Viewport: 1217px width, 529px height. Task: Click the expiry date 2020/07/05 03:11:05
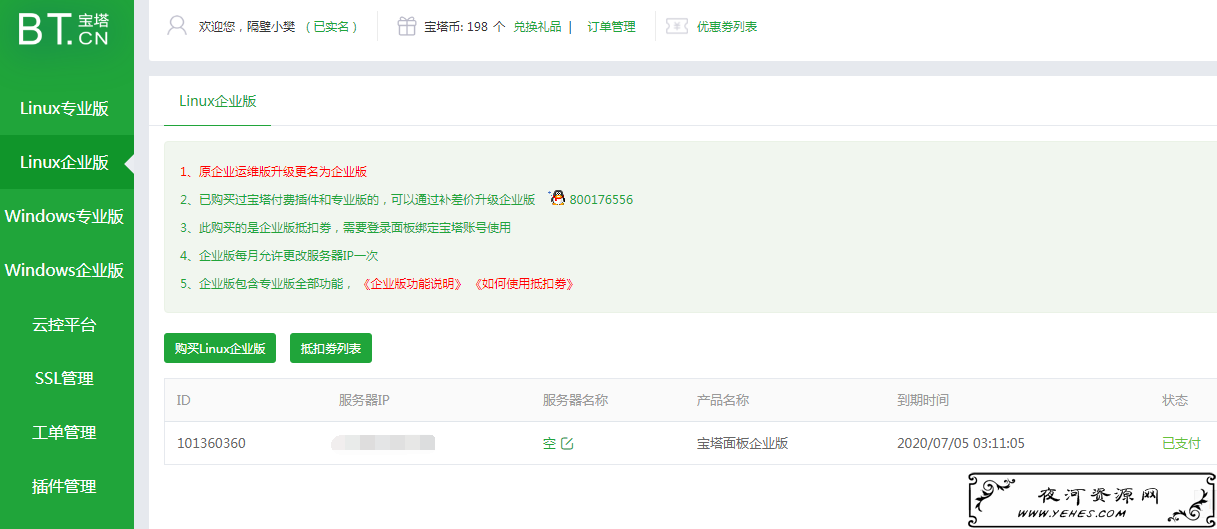961,443
